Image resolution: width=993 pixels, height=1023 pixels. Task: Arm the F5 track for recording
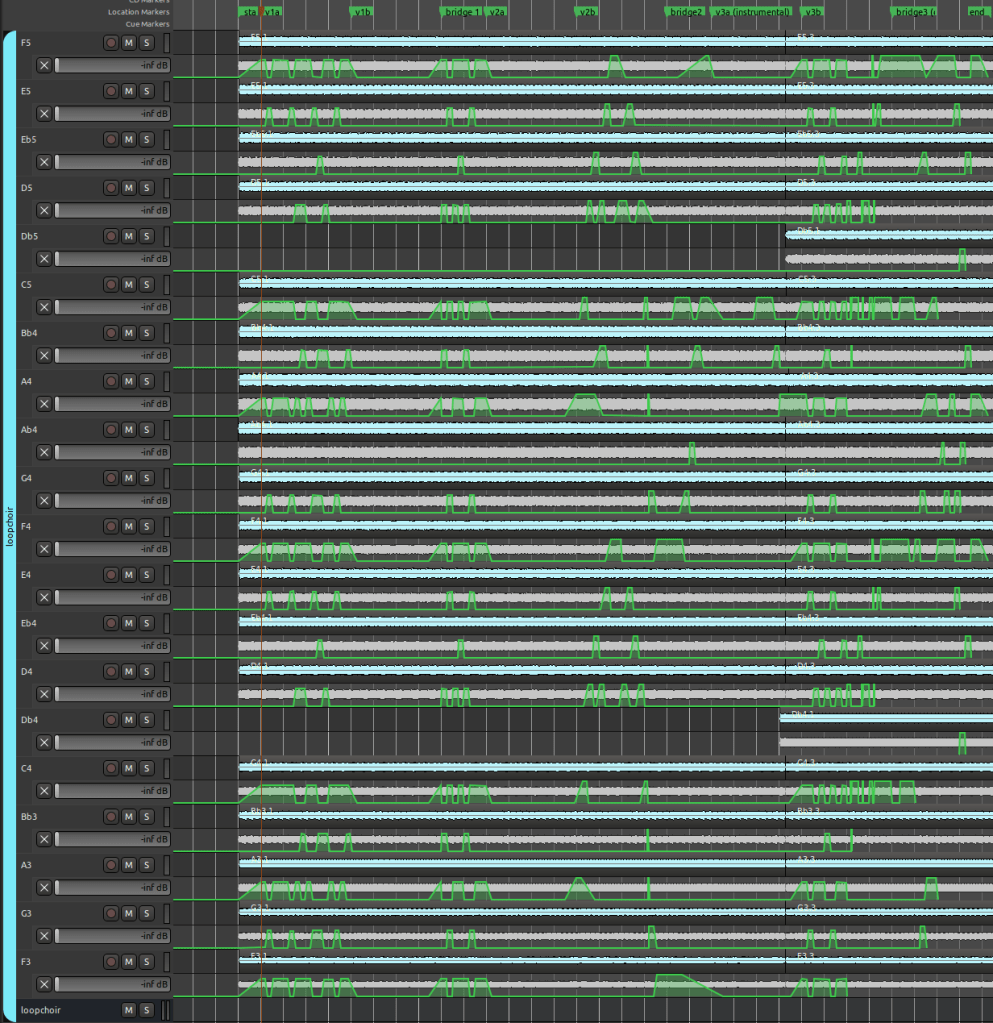coord(111,43)
